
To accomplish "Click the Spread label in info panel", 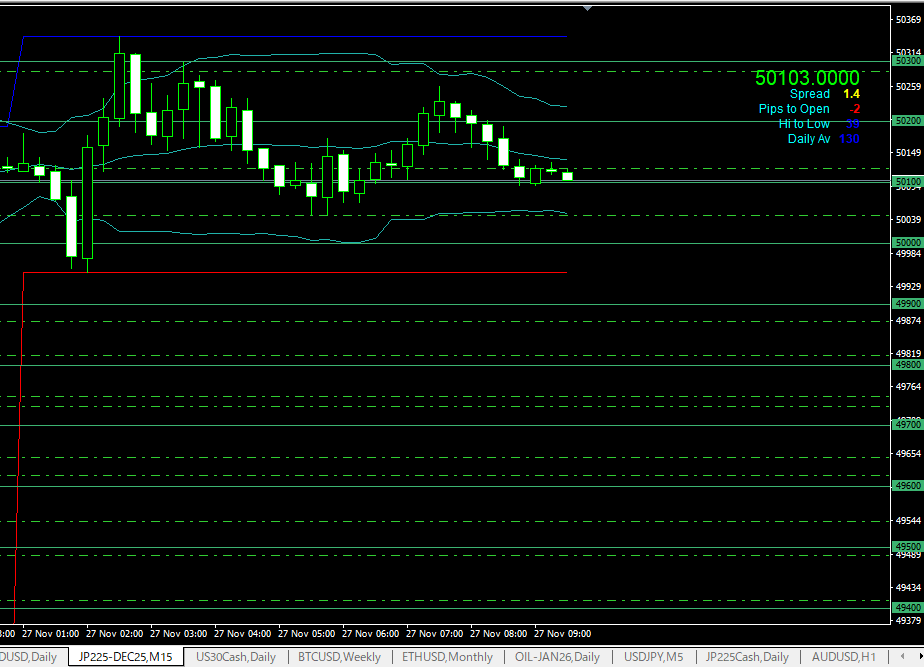I will pyautogui.click(x=809, y=94).
